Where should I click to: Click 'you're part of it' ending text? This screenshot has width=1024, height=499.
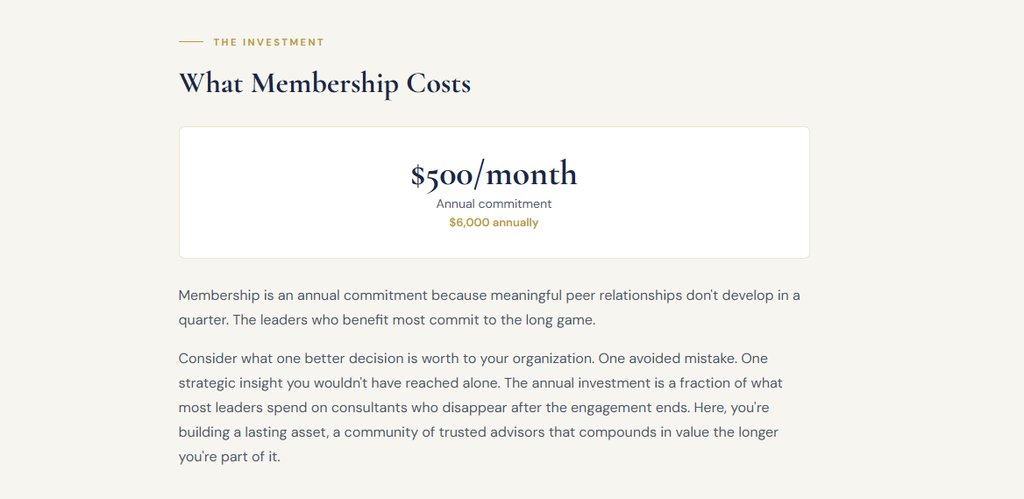click(x=230, y=457)
